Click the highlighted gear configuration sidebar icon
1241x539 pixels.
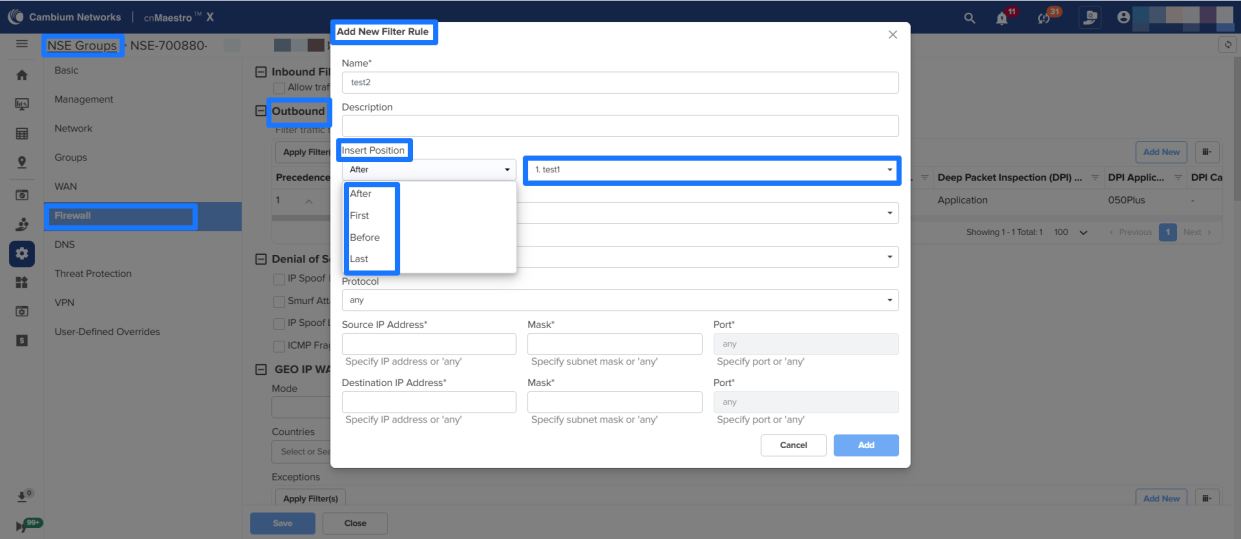[21, 254]
